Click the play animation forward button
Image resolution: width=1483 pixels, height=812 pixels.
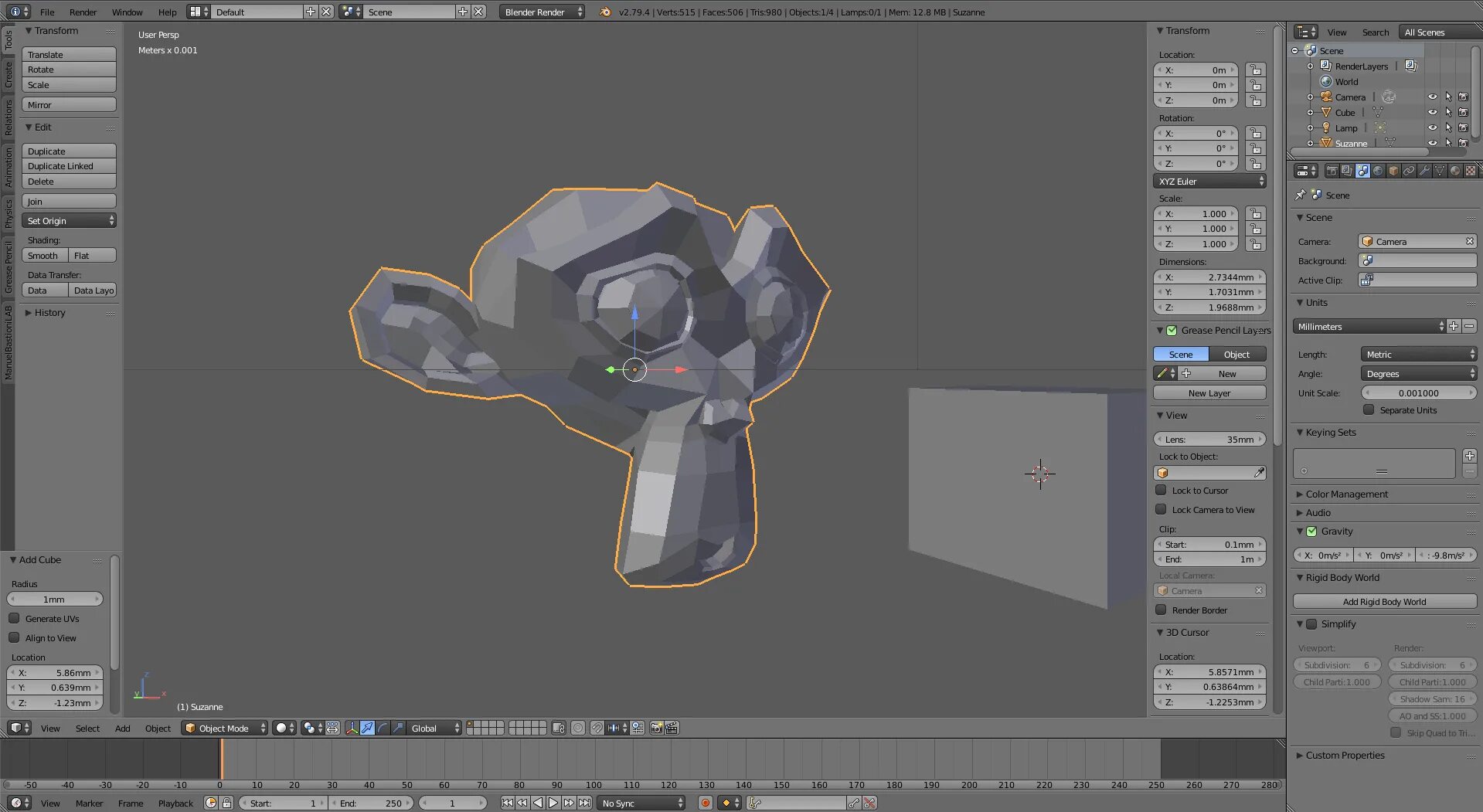[x=553, y=803]
